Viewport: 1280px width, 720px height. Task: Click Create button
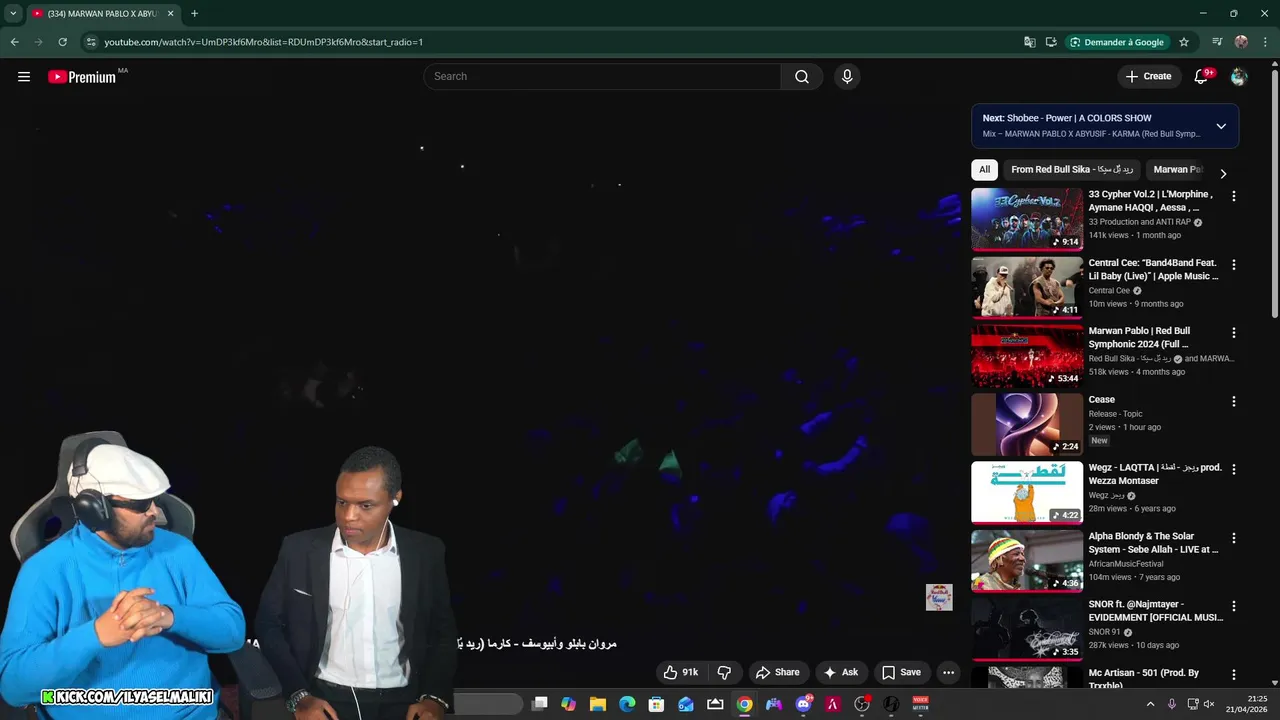click(x=1148, y=77)
